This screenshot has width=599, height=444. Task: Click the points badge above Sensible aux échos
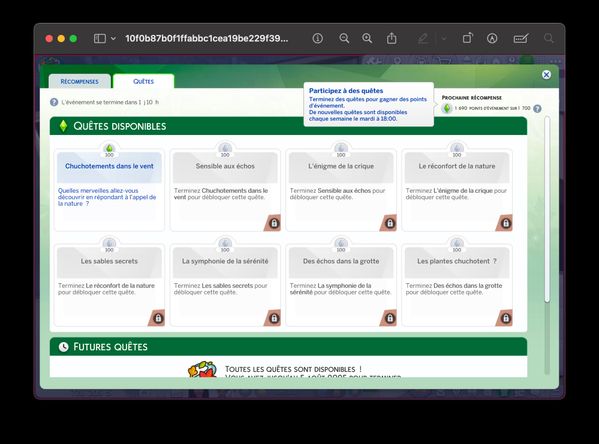[225, 150]
